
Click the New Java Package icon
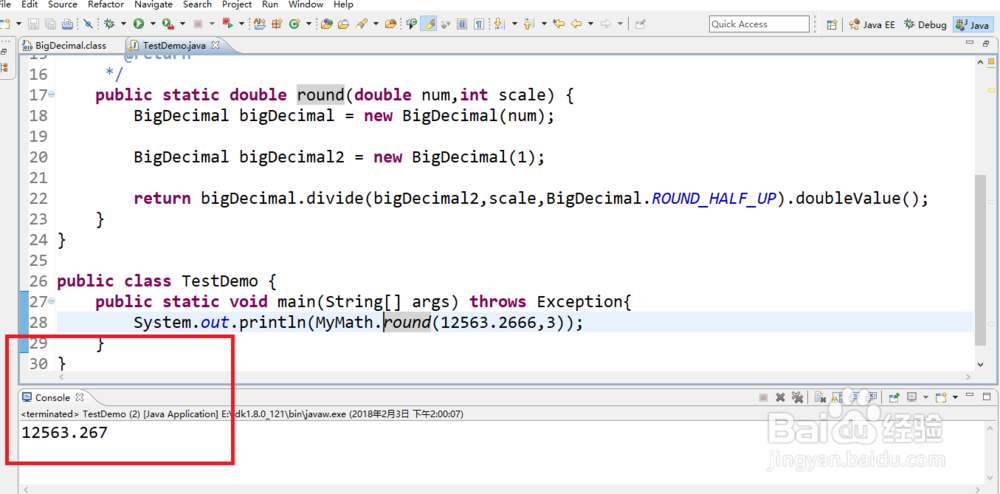pyautogui.click(x=277, y=24)
